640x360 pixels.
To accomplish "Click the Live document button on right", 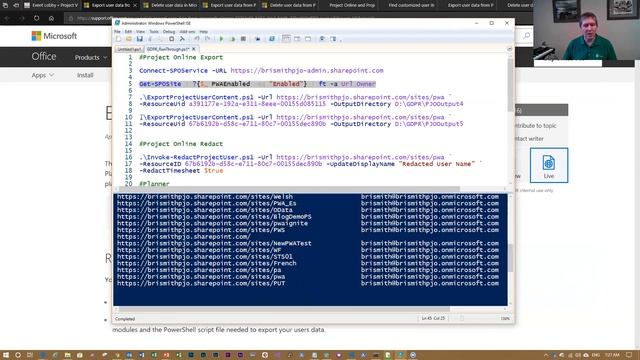I will [549, 165].
